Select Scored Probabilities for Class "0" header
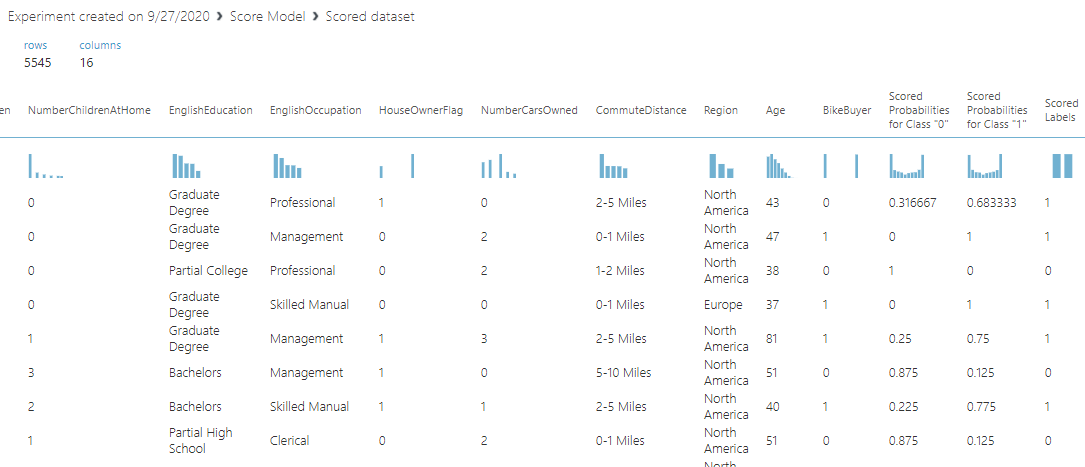 coord(919,110)
